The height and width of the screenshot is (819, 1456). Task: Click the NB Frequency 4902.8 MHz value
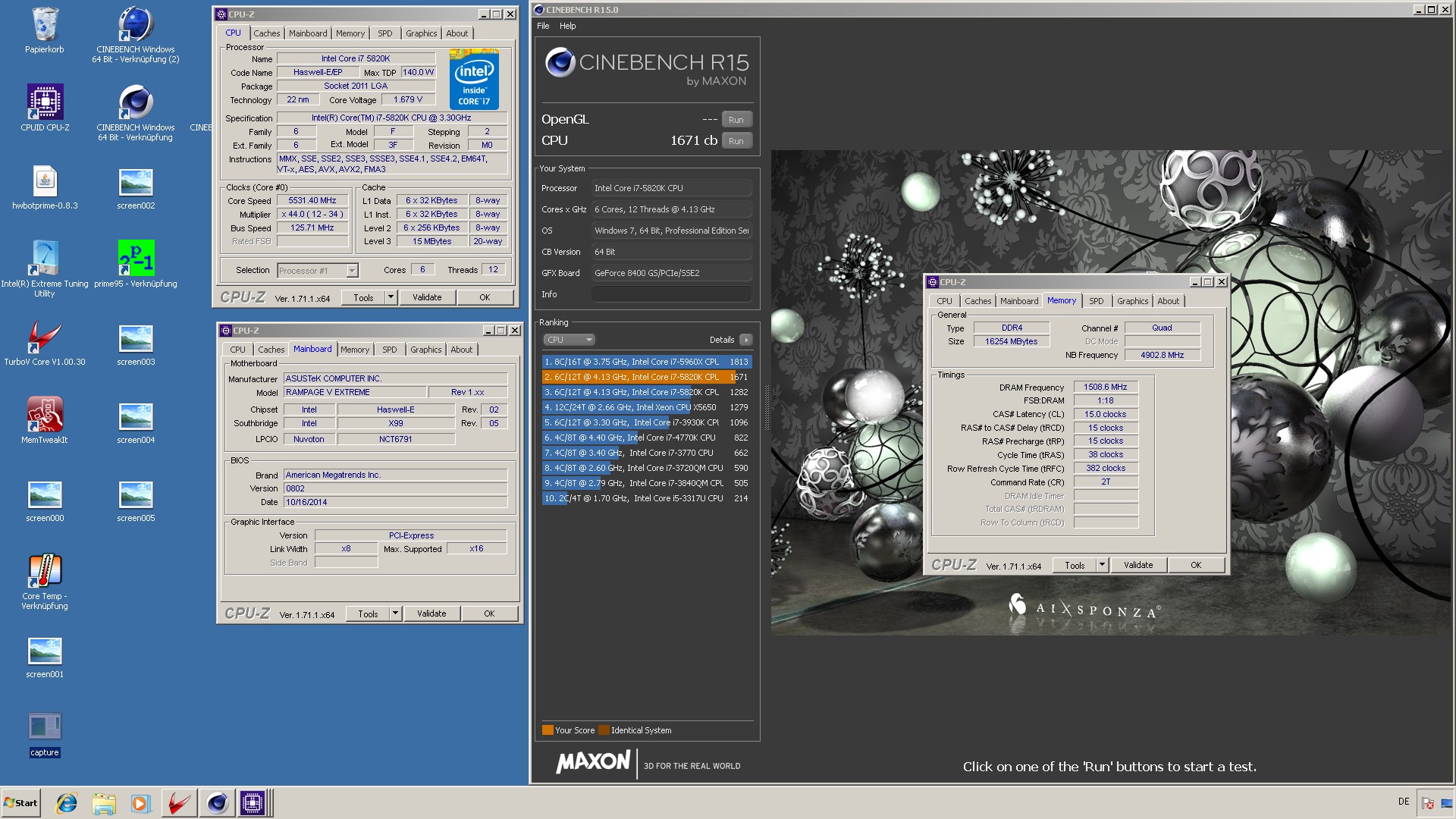(x=1162, y=355)
